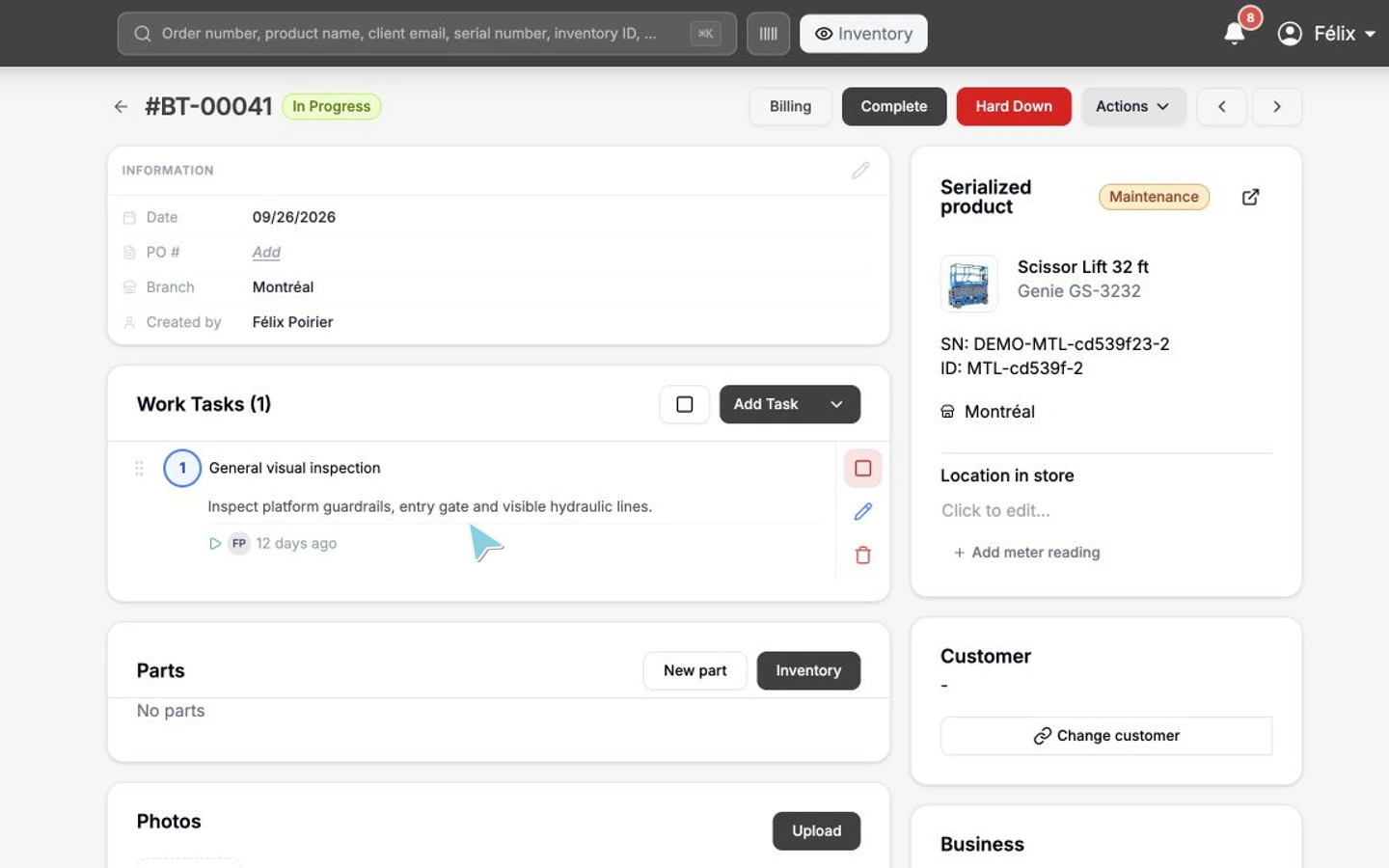Open the Add Task dropdown arrow
Viewport: 1389px width, 868px height.
click(837, 404)
